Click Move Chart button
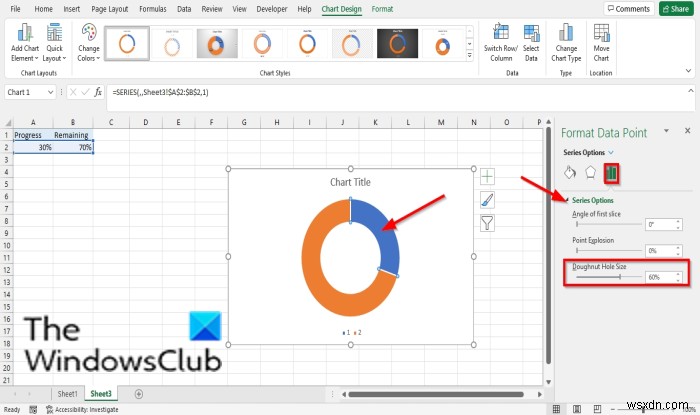 pyautogui.click(x=601, y=43)
